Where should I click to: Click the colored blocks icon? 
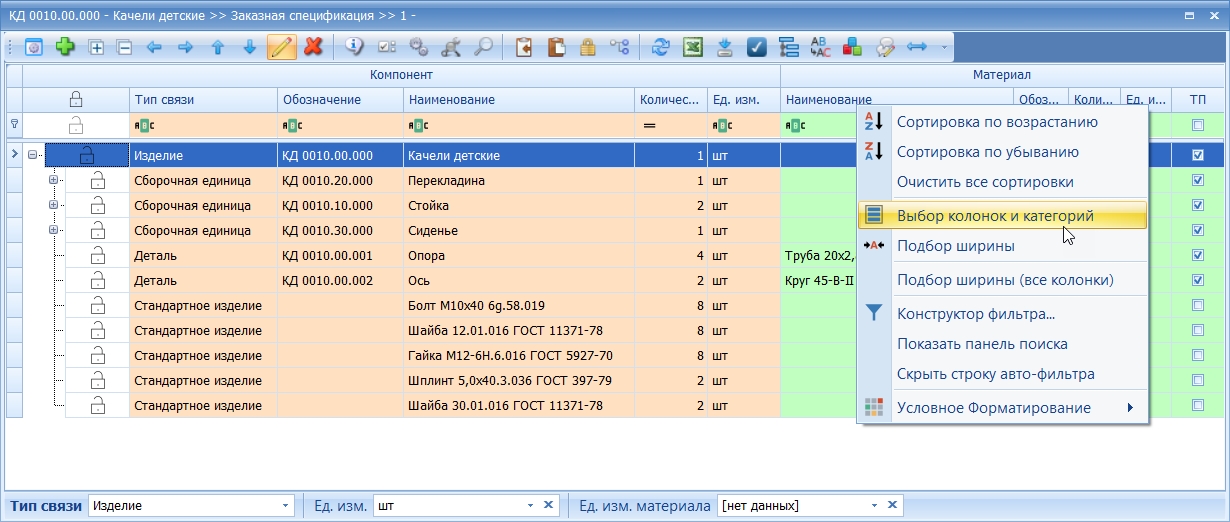click(x=853, y=47)
